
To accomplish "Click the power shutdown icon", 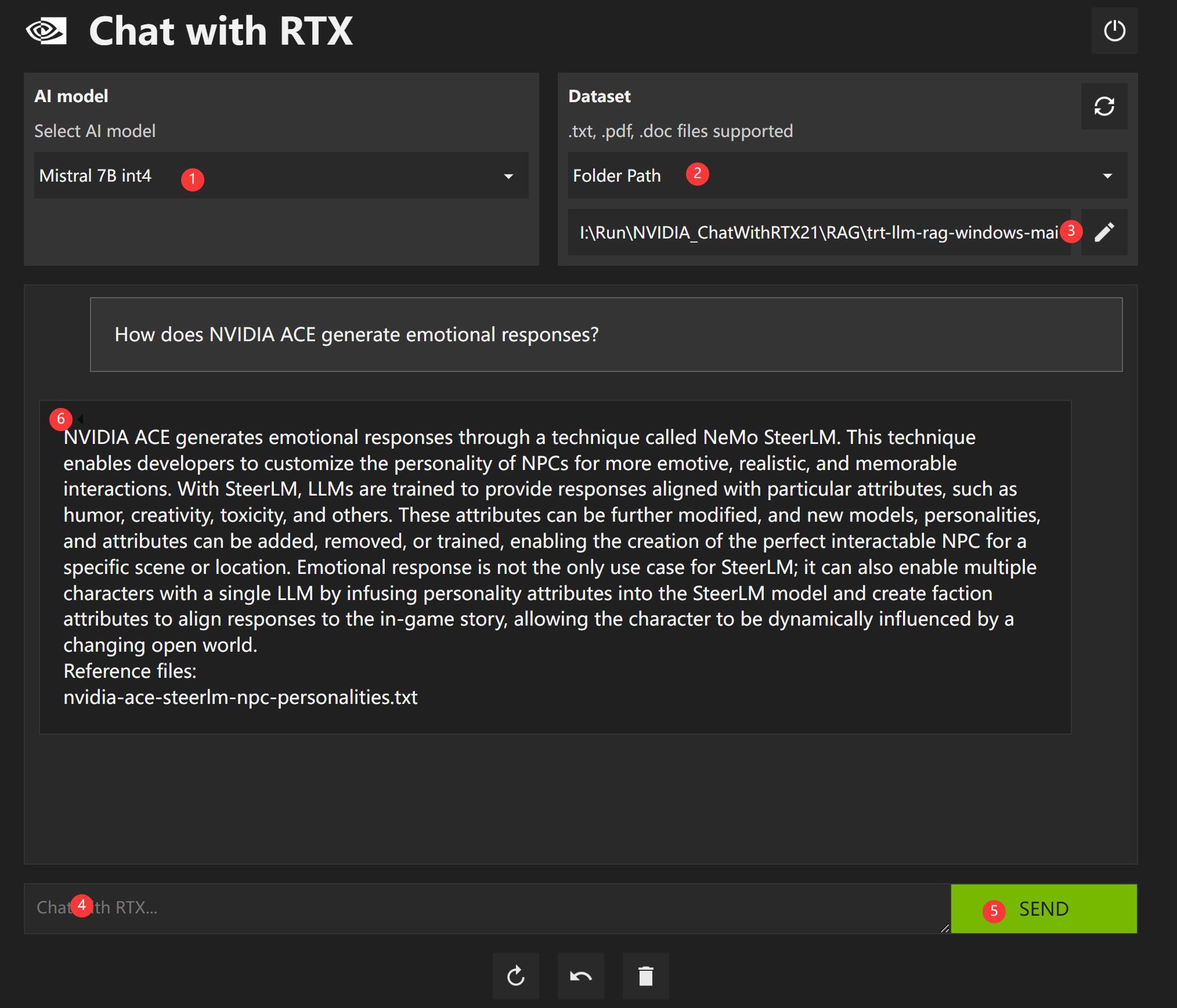I will point(1114,31).
